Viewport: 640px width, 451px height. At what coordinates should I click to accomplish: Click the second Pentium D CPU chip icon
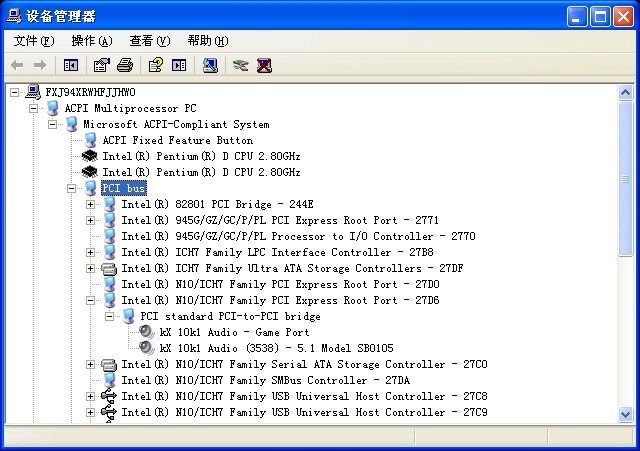point(89,172)
